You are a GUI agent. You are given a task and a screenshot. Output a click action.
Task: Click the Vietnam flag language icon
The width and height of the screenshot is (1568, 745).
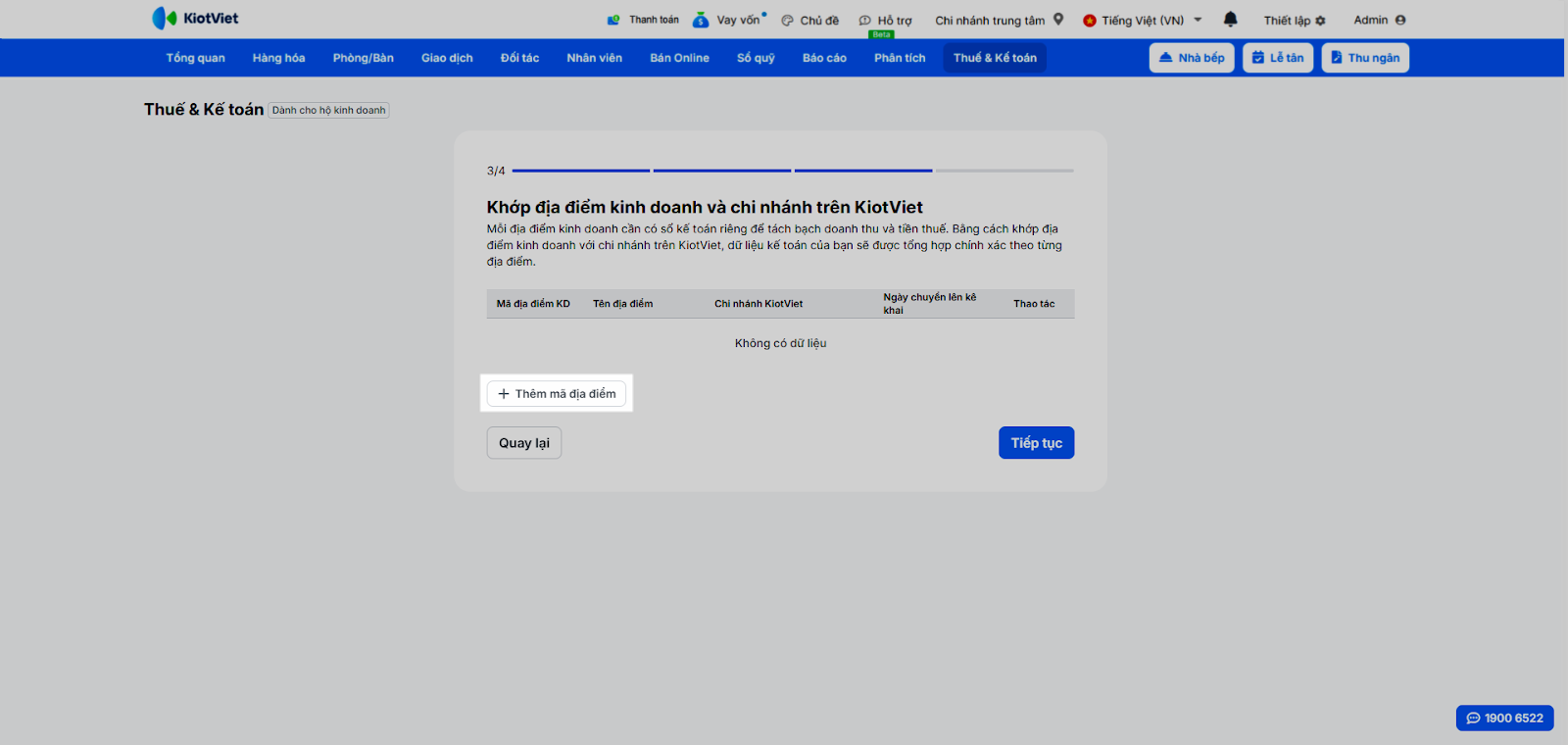[x=1090, y=21]
